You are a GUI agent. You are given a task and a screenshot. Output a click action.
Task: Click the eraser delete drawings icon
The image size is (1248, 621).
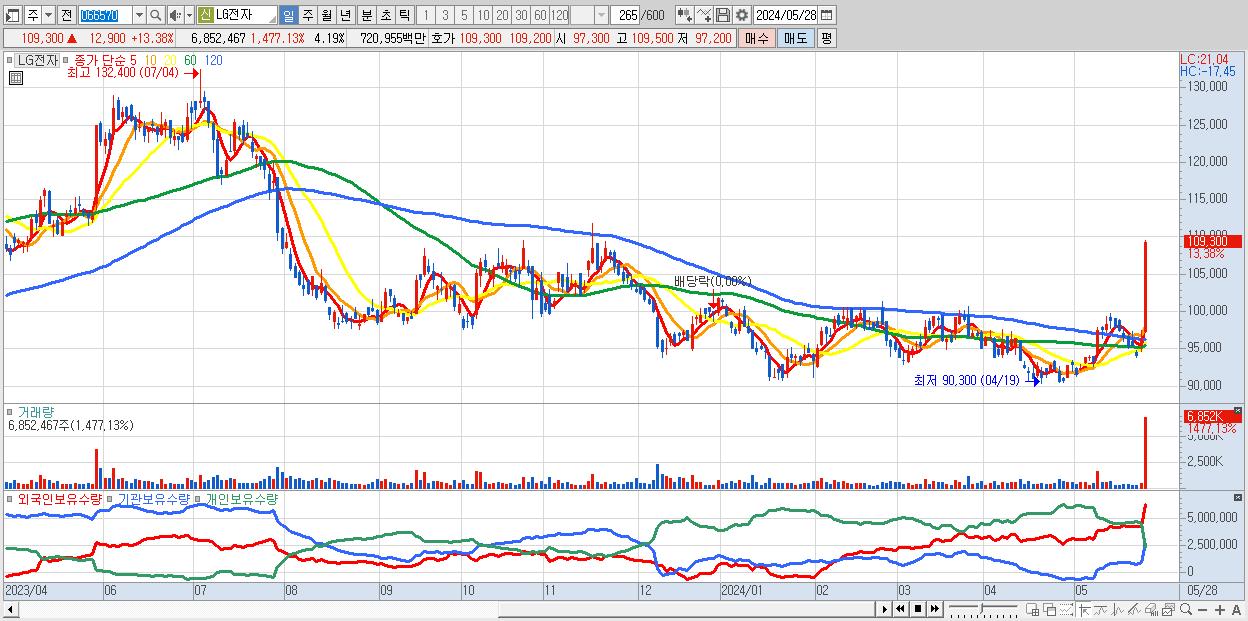tap(1151, 610)
